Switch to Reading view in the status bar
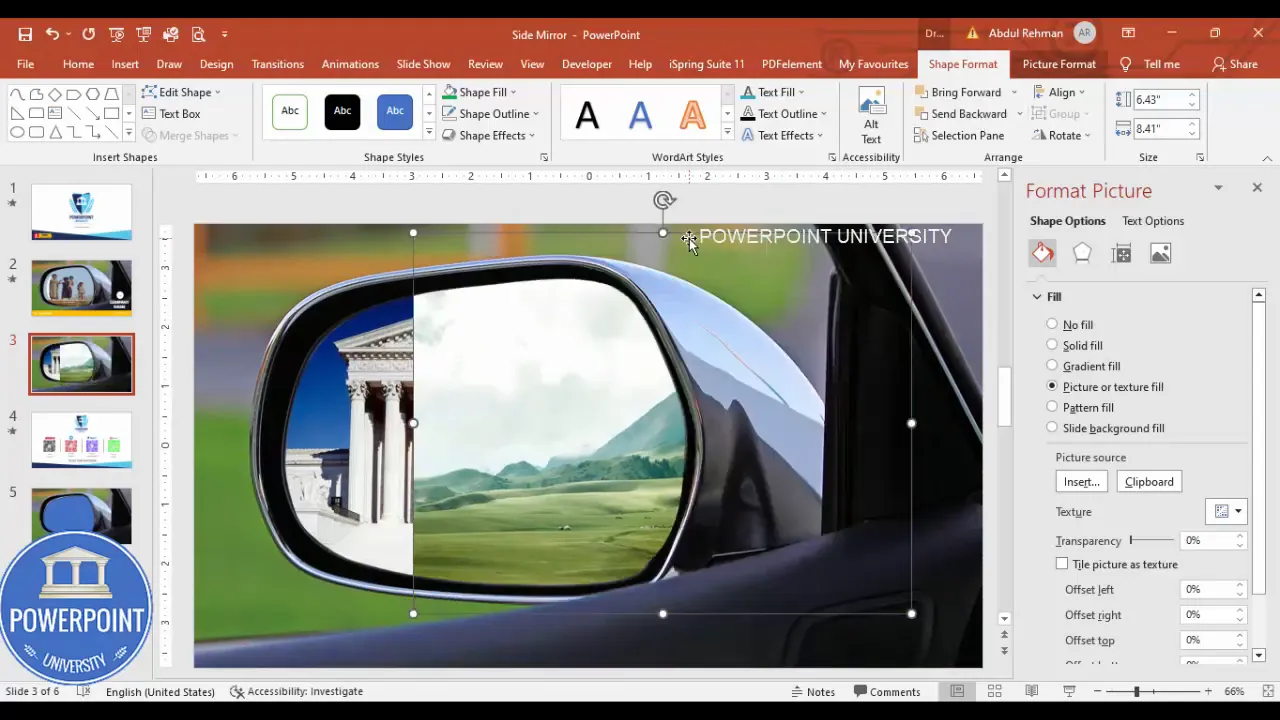The width and height of the screenshot is (1280, 720). click(x=1031, y=691)
